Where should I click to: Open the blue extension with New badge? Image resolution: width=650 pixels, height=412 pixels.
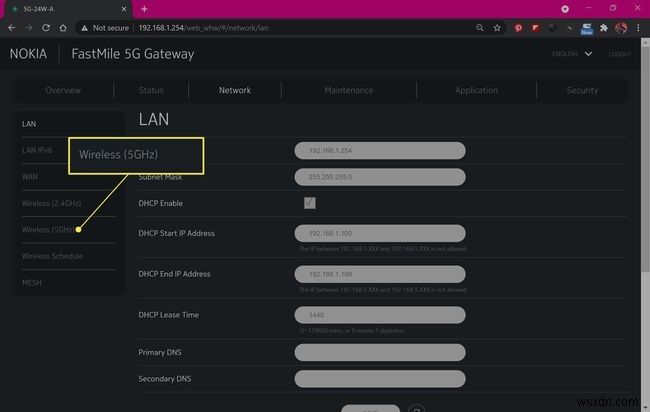tap(587, 29)
